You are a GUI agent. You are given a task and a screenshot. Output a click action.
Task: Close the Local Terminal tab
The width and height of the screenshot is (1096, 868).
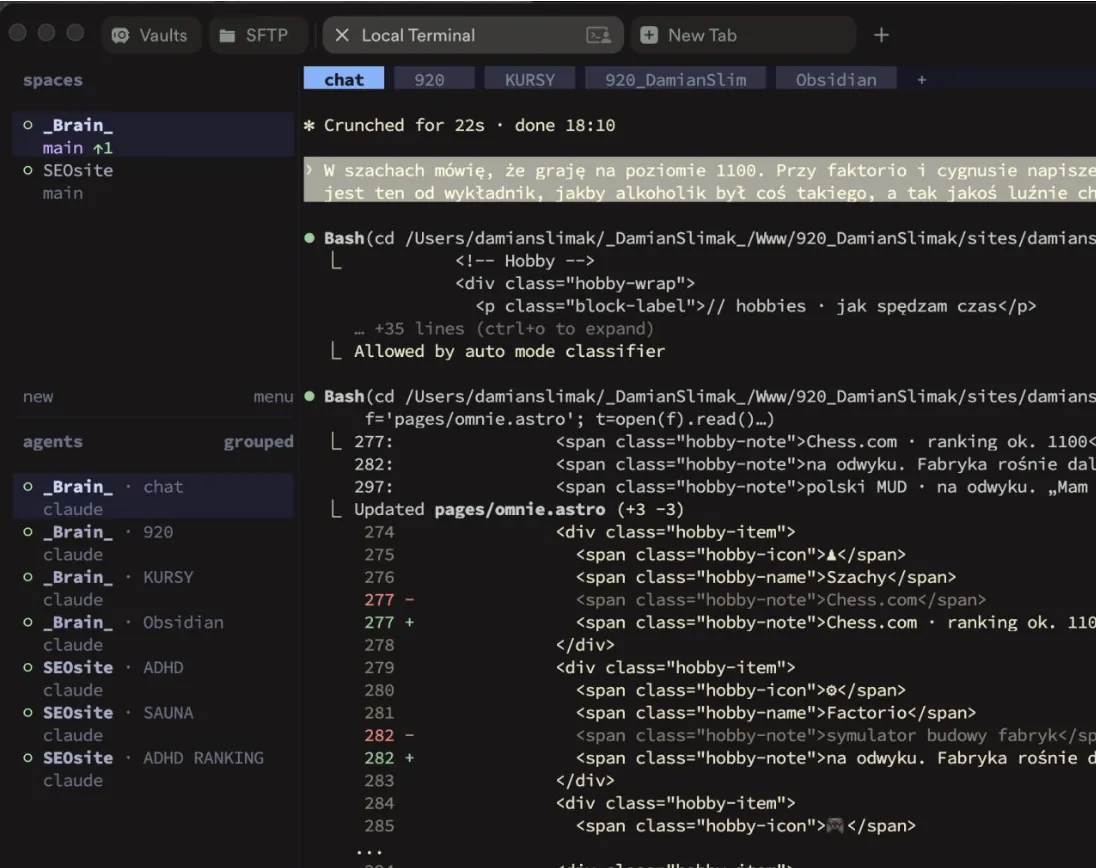coord(342,35)
